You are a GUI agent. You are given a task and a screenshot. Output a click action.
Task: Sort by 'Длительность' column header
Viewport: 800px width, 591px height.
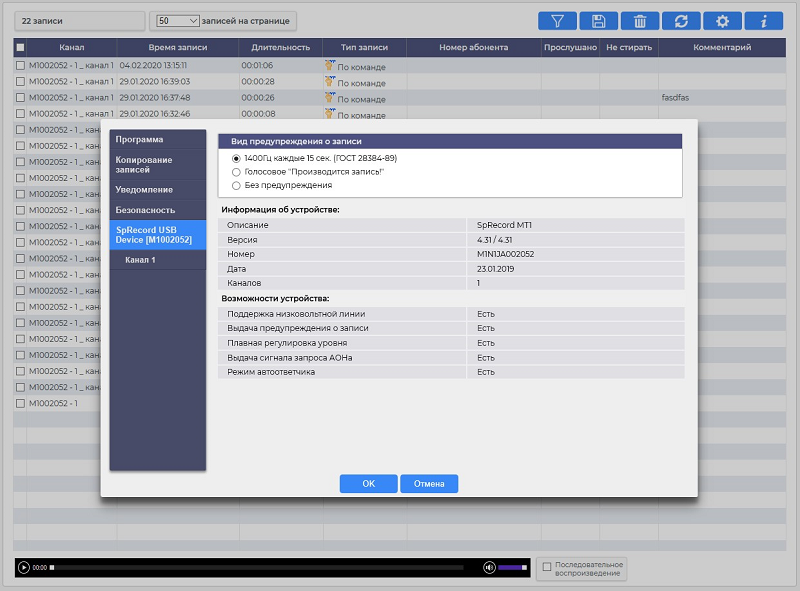point(281,47)
